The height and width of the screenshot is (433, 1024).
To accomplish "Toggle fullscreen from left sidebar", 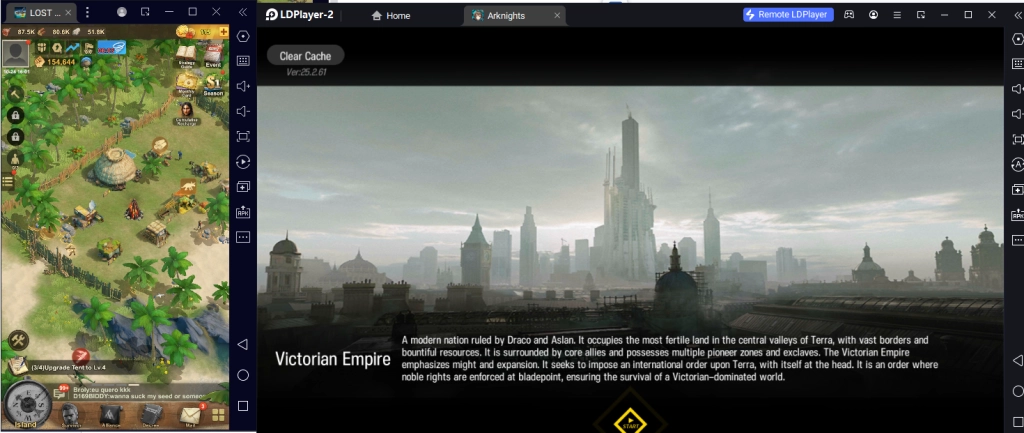I will coord(243,136).
